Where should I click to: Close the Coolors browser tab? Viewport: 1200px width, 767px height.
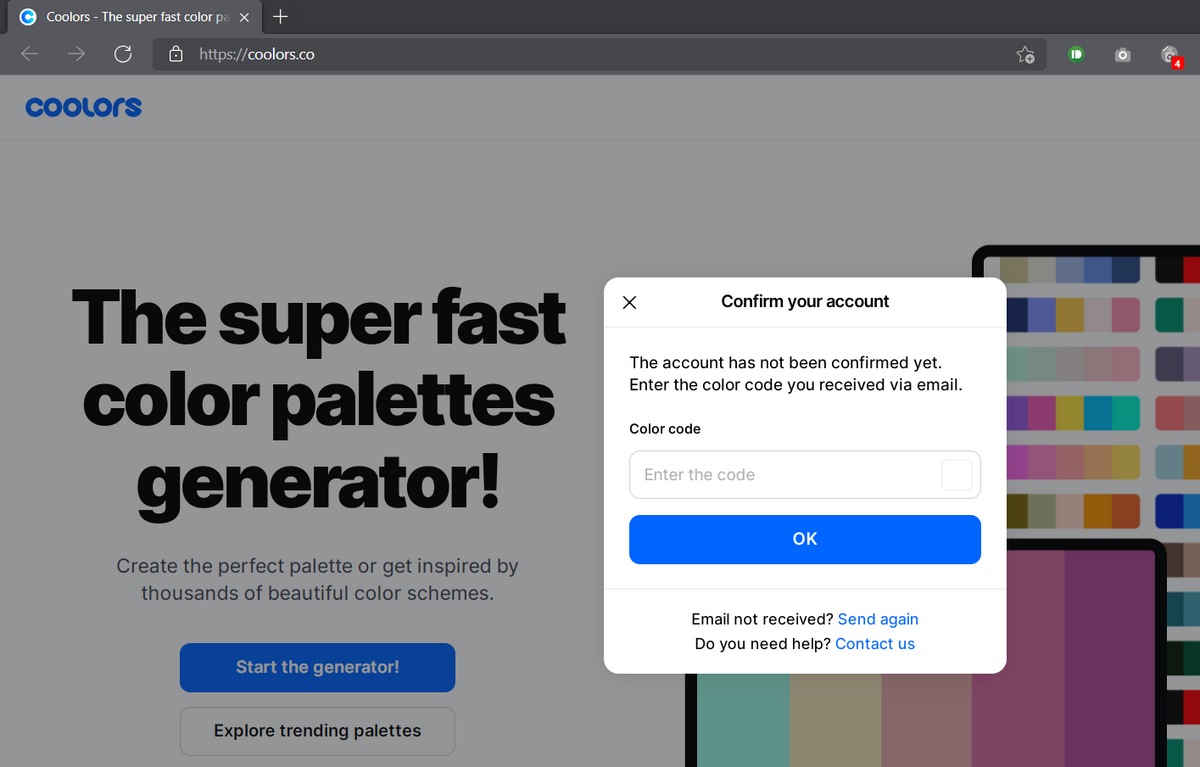[244, 17]
